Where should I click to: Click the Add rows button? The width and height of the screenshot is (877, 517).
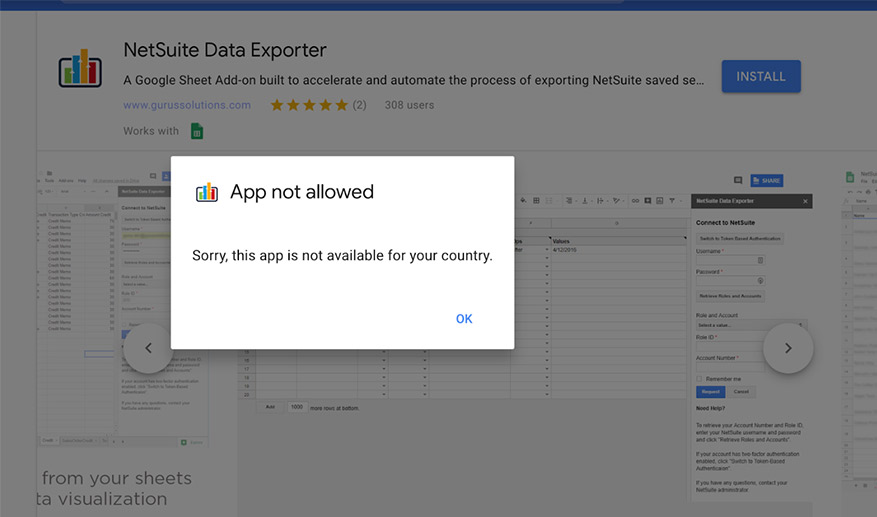pos(270,407)
